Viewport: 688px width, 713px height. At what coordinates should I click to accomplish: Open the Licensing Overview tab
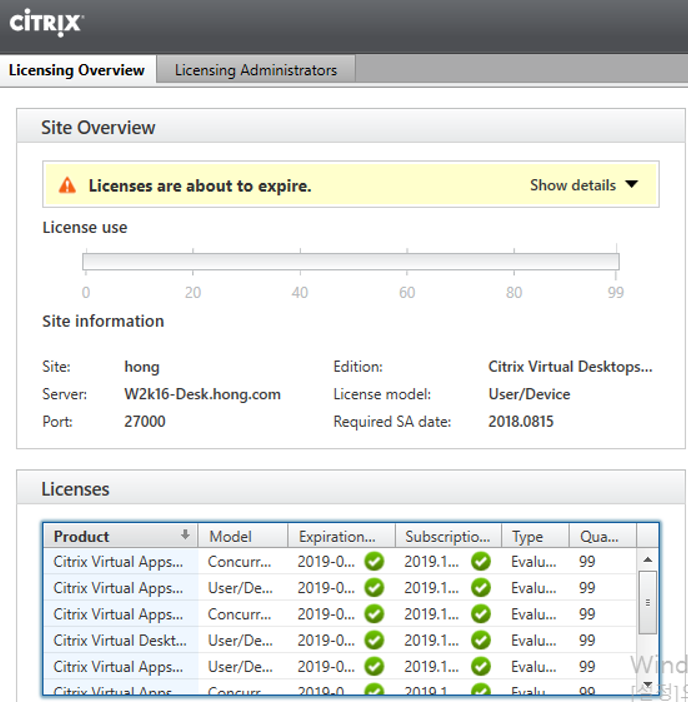point(77,70)
